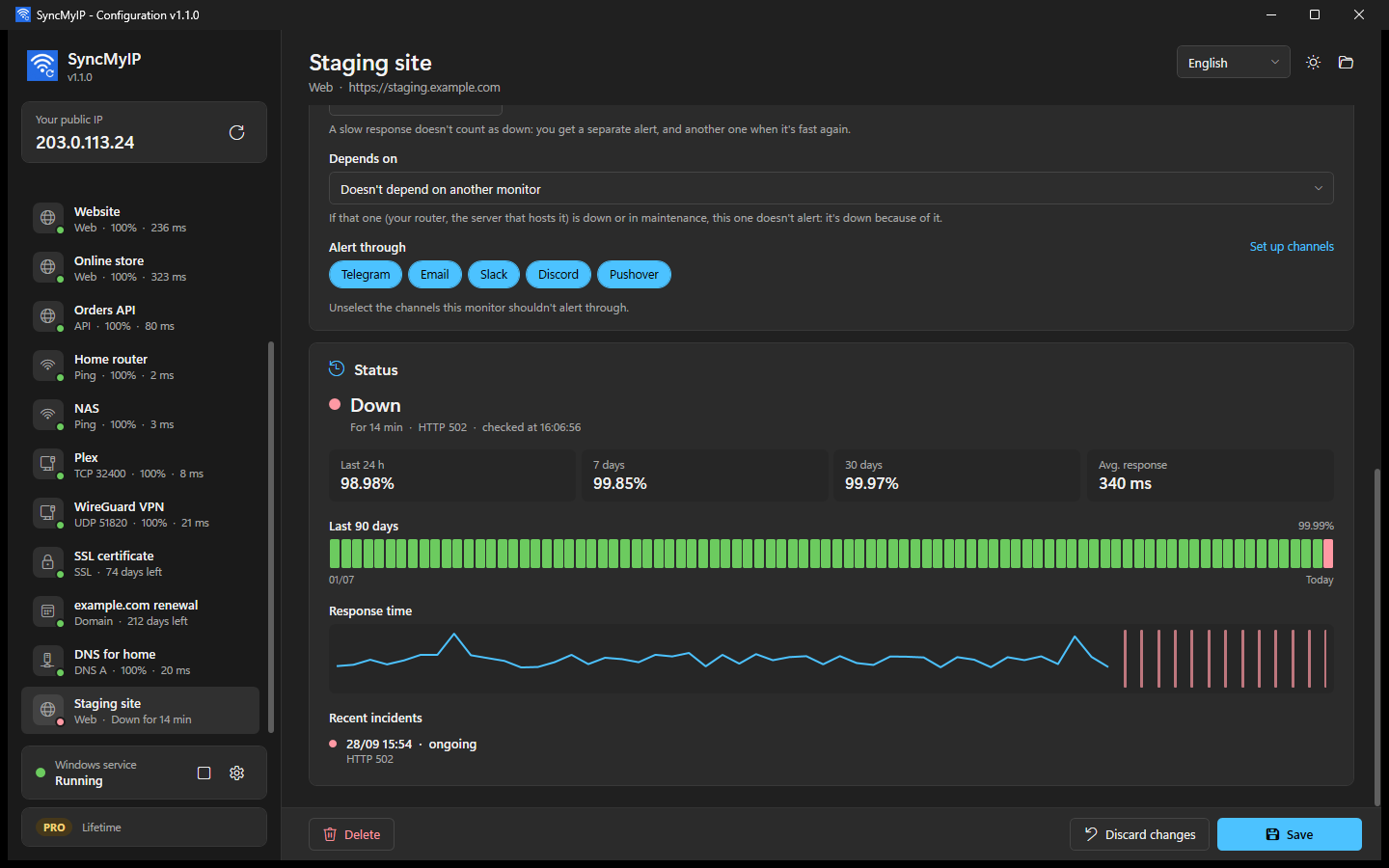1389x868 pixels.
Task: Open the English language dropdown
Action: (1233, 63)
